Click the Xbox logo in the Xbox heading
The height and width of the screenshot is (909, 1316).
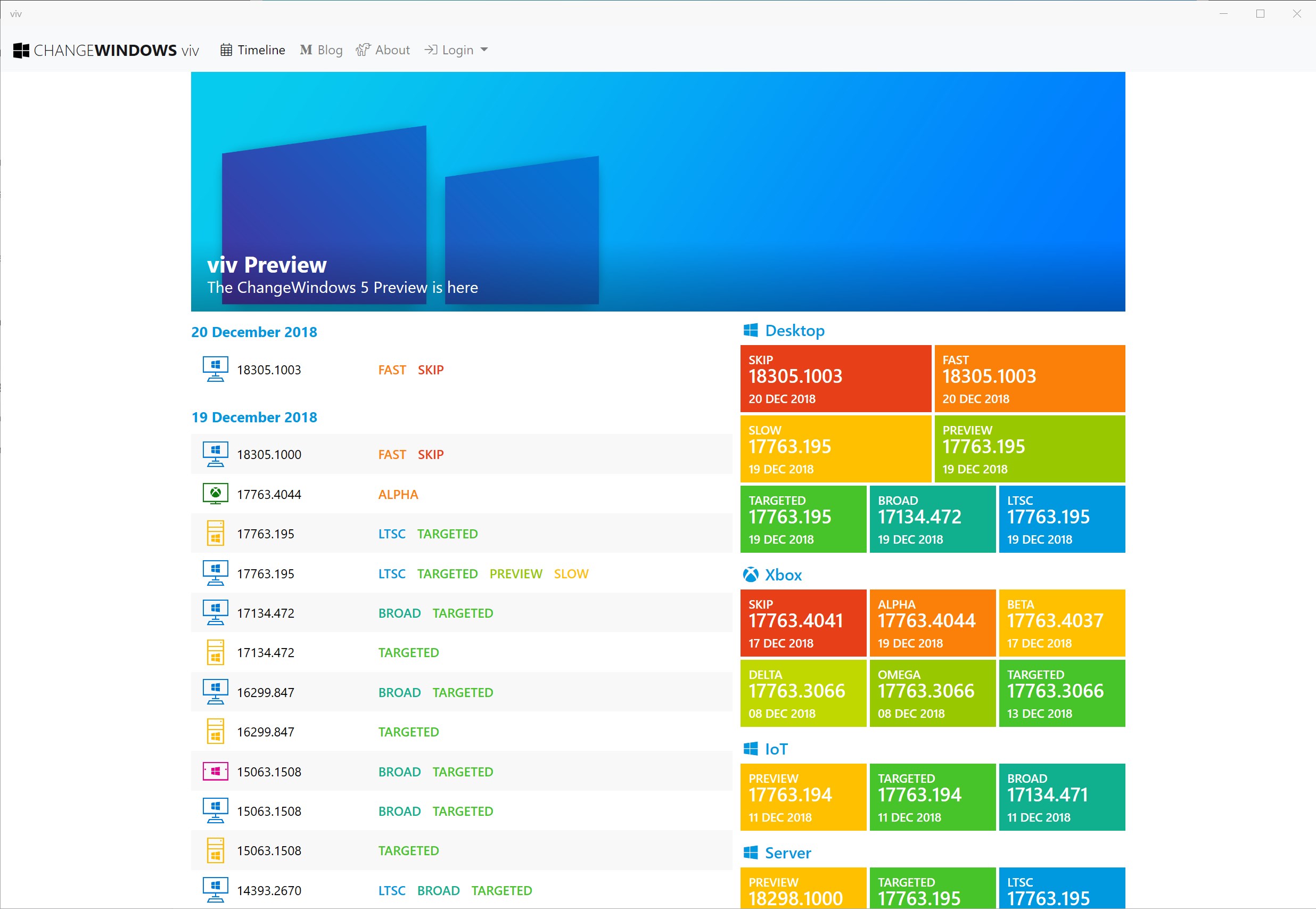coord(751,575)
